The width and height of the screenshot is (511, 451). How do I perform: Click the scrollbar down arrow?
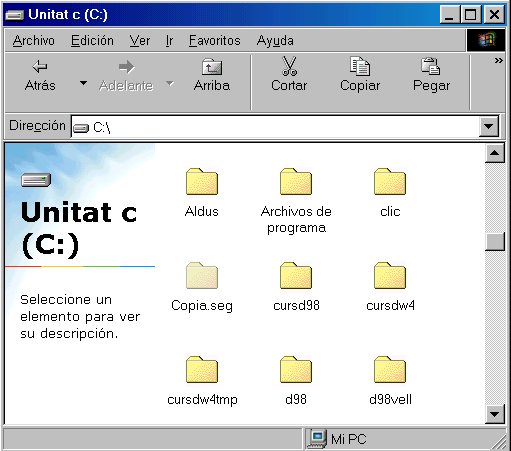click(495, 414)
